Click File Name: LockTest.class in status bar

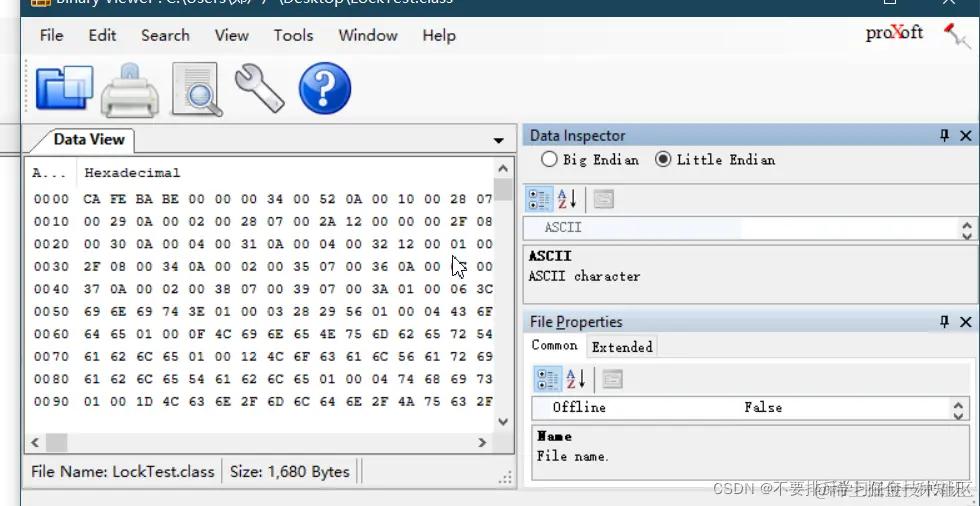click(x=122, y=472)
